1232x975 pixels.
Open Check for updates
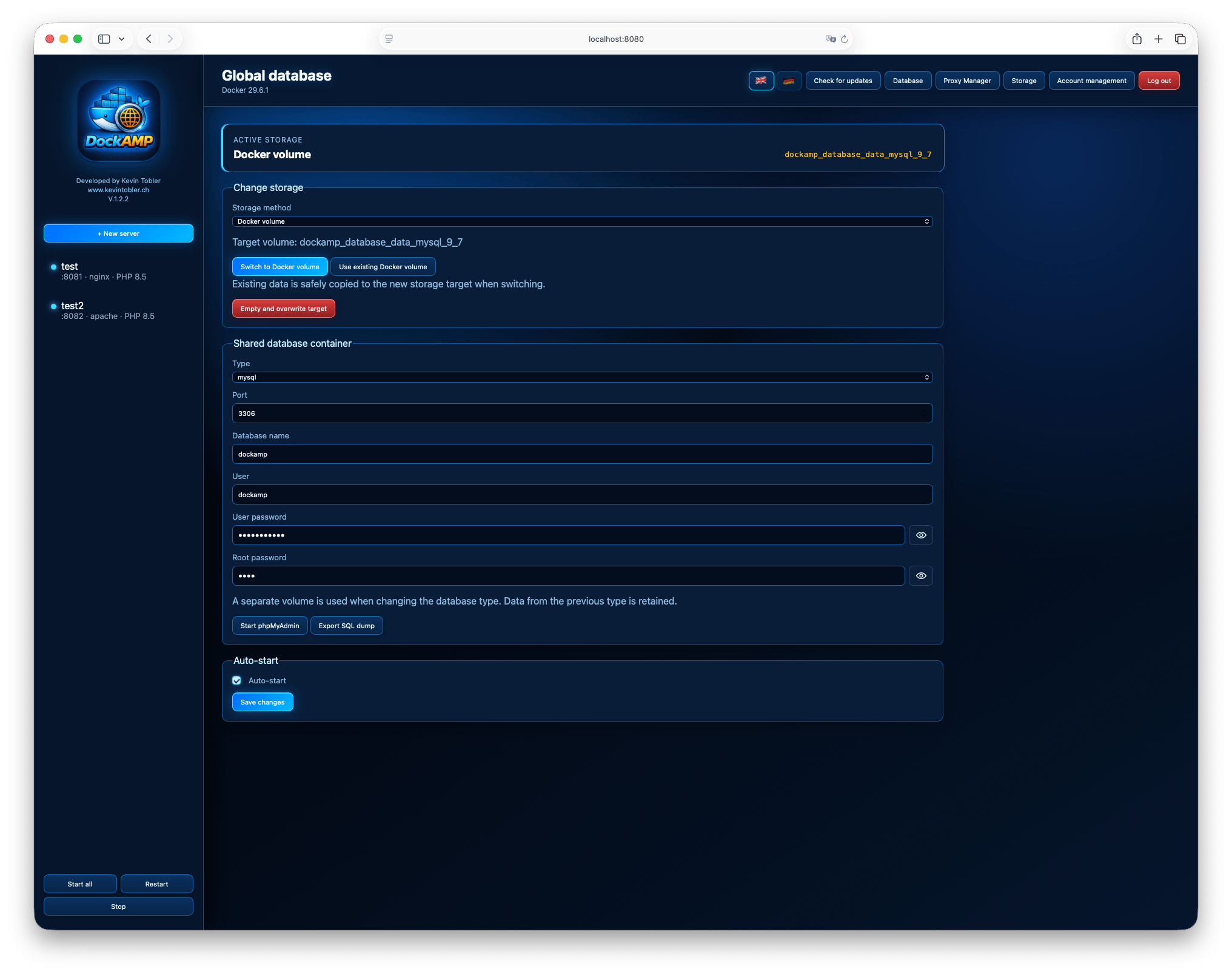843,81
